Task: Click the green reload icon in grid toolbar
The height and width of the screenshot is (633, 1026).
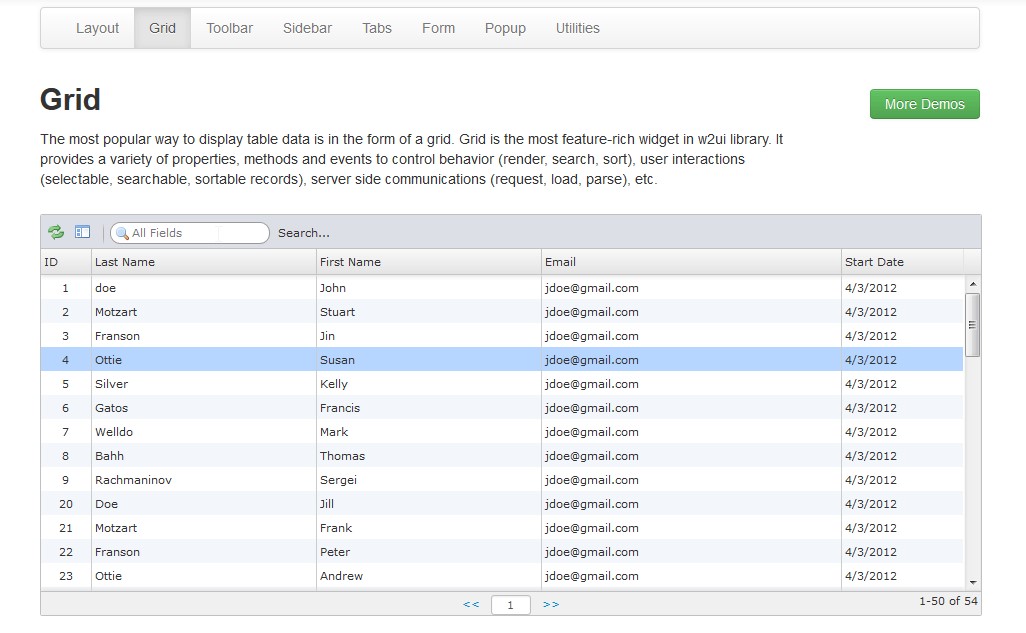Action: (x=56, y=232)
